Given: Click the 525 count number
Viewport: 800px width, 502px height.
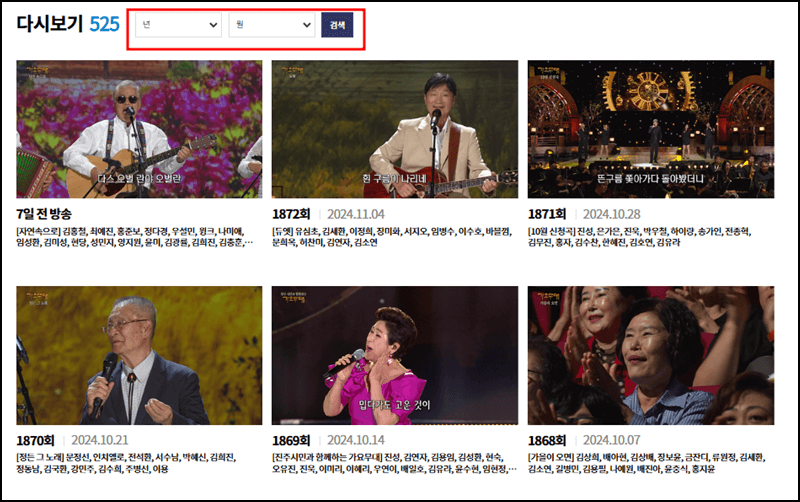Looking at the screenshot, I should pyautogui.click(x=105, y=24).
